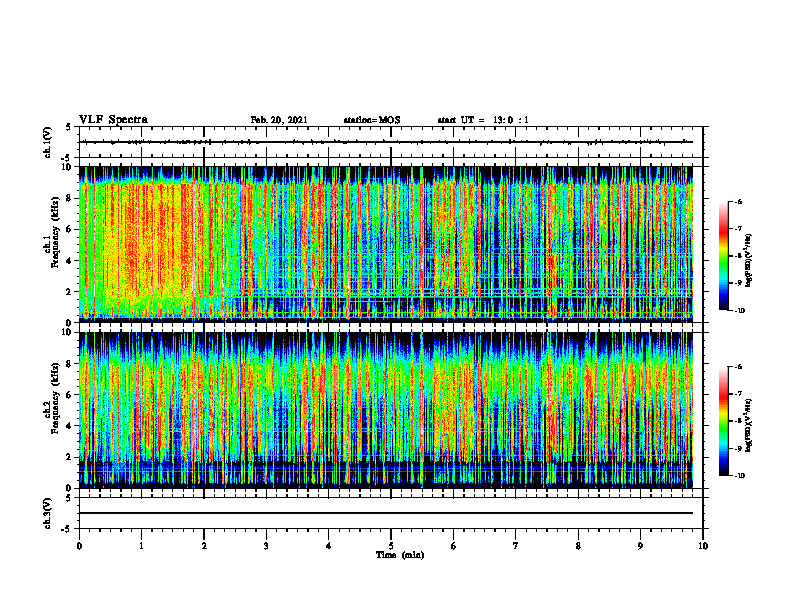Click the ch.2 color bar legend text
Image resolution: width=792 pixels, height=612 pixels.
pyautogui.click(x=749, y=425)
